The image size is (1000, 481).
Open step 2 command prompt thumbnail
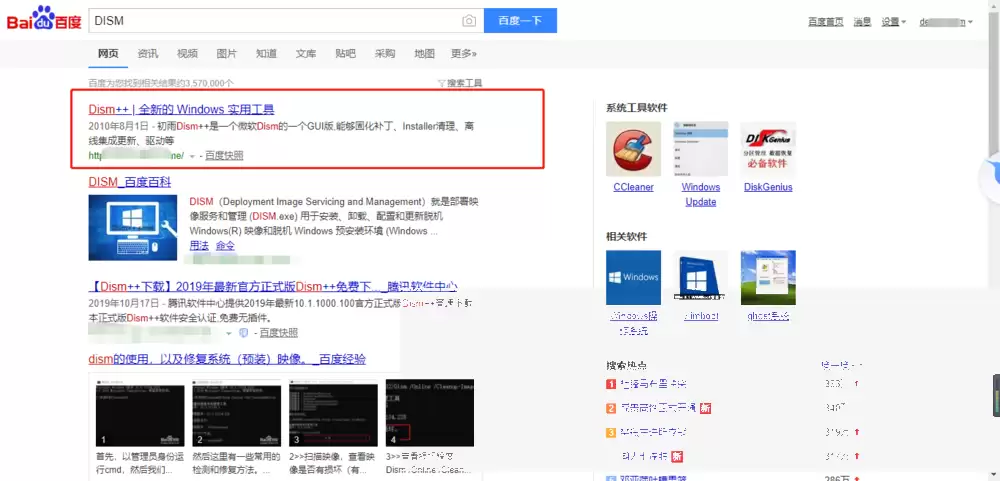pos(237,413)
